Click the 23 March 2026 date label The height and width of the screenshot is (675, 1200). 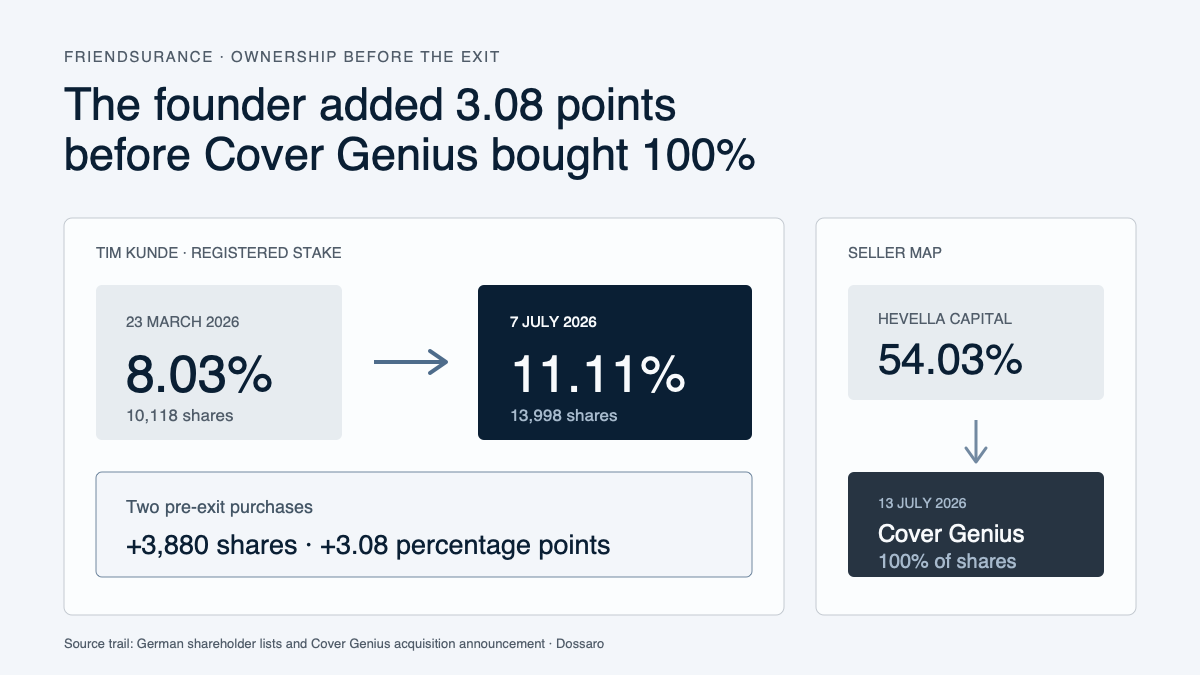tap(183, 322)
